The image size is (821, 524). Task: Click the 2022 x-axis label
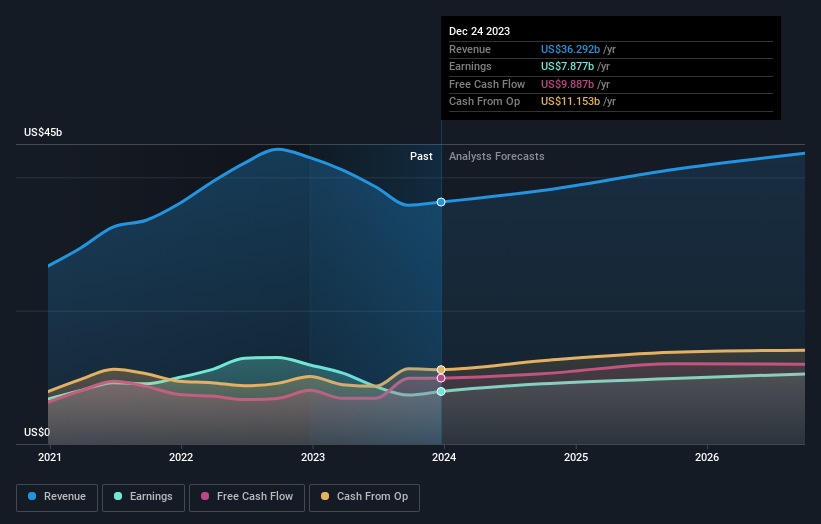point(181,458)
